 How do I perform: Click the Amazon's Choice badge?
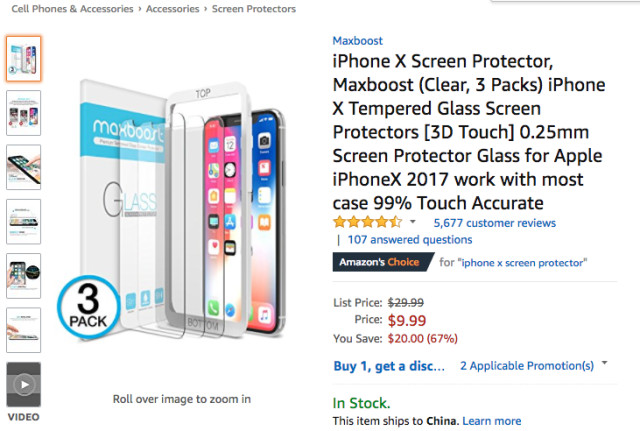[x=381, y=263]
